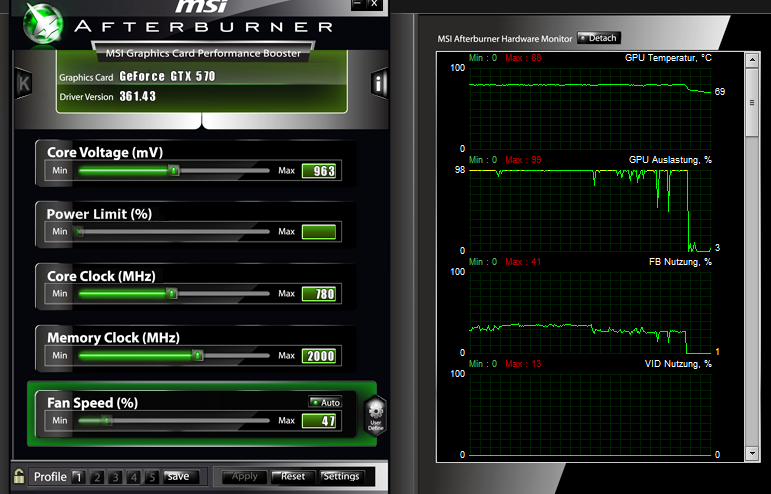Select profile slot 4
Viewport: 771px width, 494px height.
[x=134, y=477]
